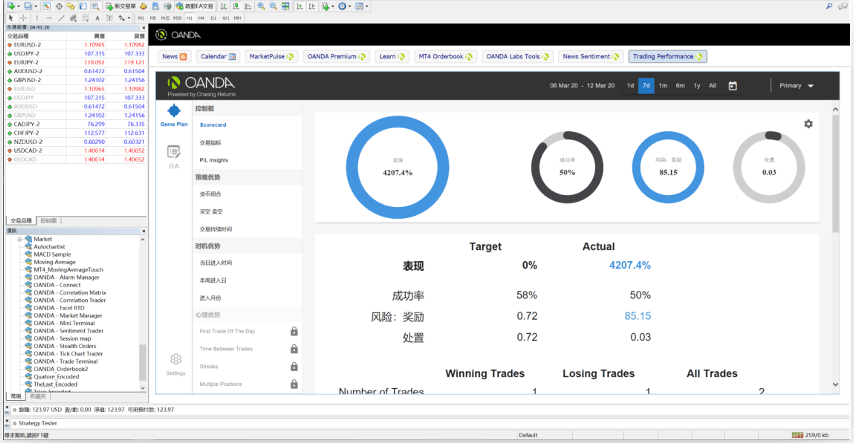The image size is (854, 443).
Task: Open the Primary account dropdown
Action: pos(796,86)
